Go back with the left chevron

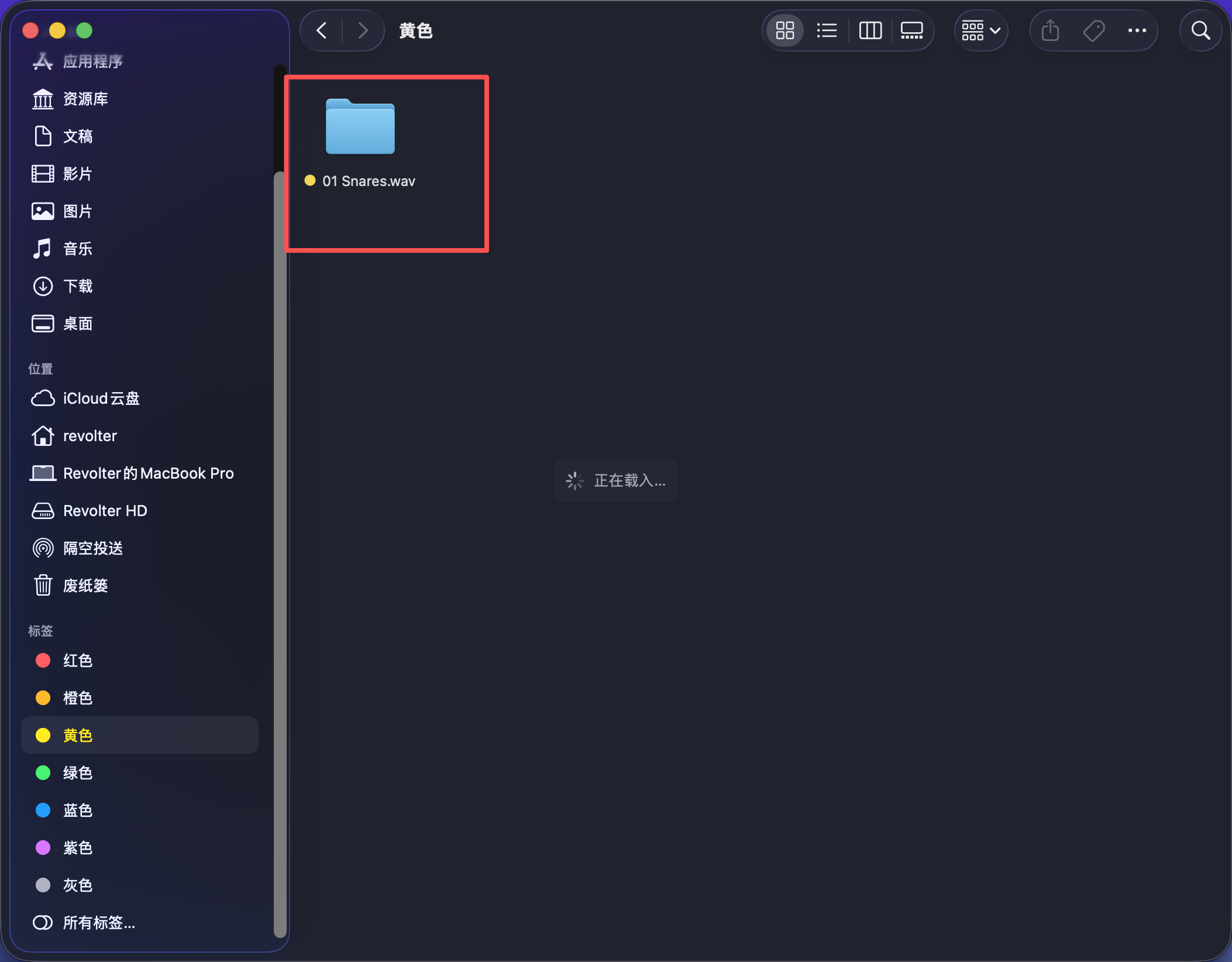pos(322,30)
